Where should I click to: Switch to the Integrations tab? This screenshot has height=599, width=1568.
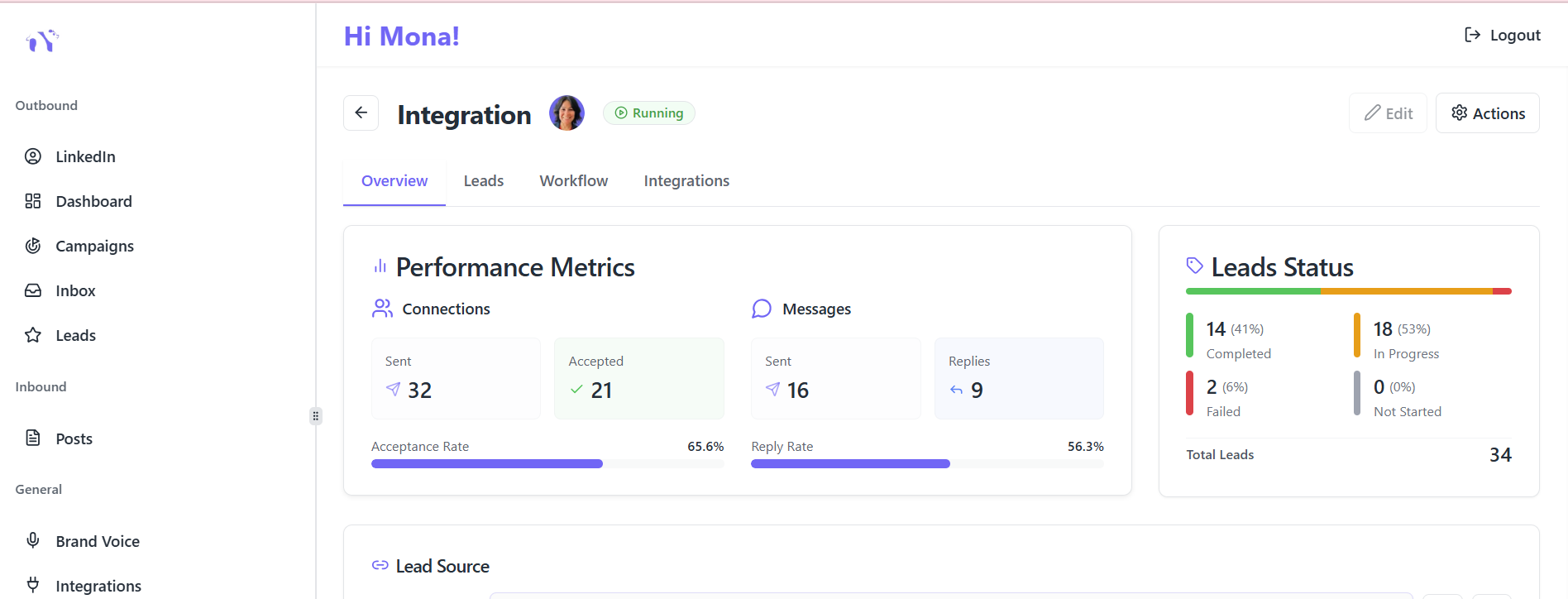(x=686, y=181)
